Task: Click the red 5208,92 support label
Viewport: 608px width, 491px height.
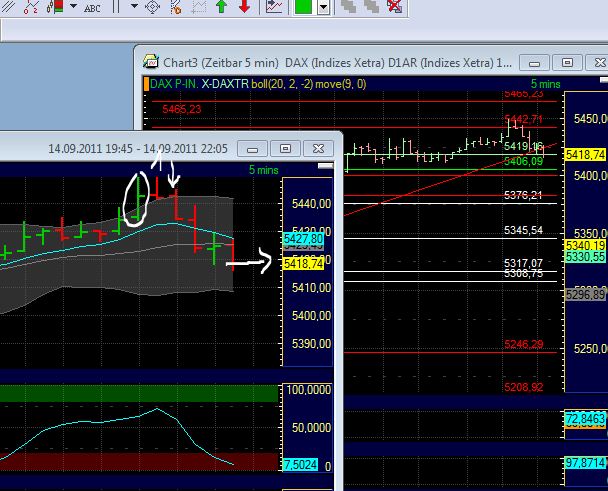Action: (523, 387)
